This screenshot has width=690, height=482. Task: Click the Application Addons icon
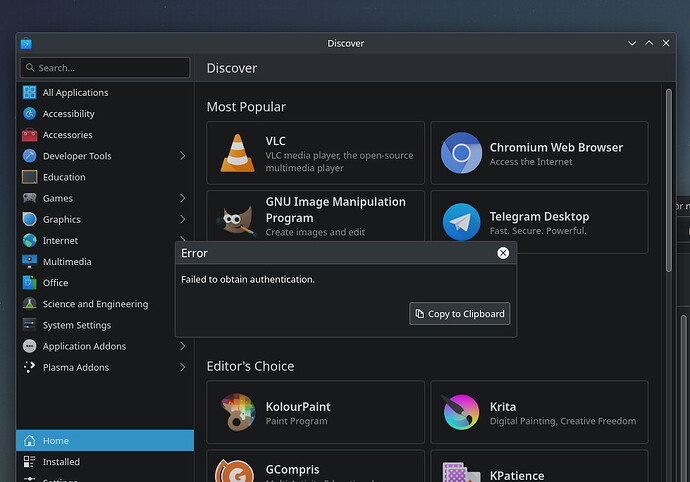(x=29, y=346)
